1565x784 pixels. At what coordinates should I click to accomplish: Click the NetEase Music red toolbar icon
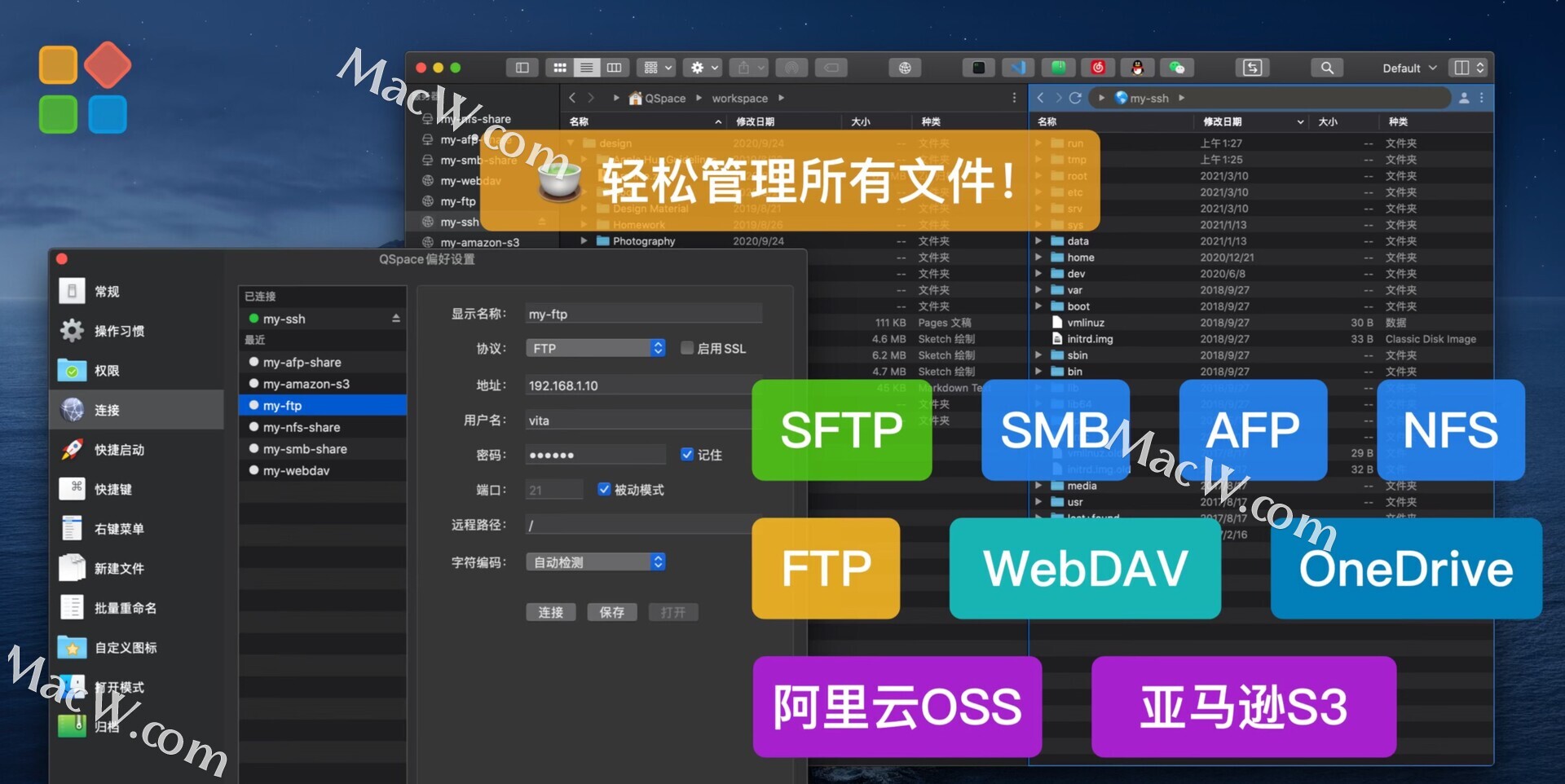point(1098,68)
